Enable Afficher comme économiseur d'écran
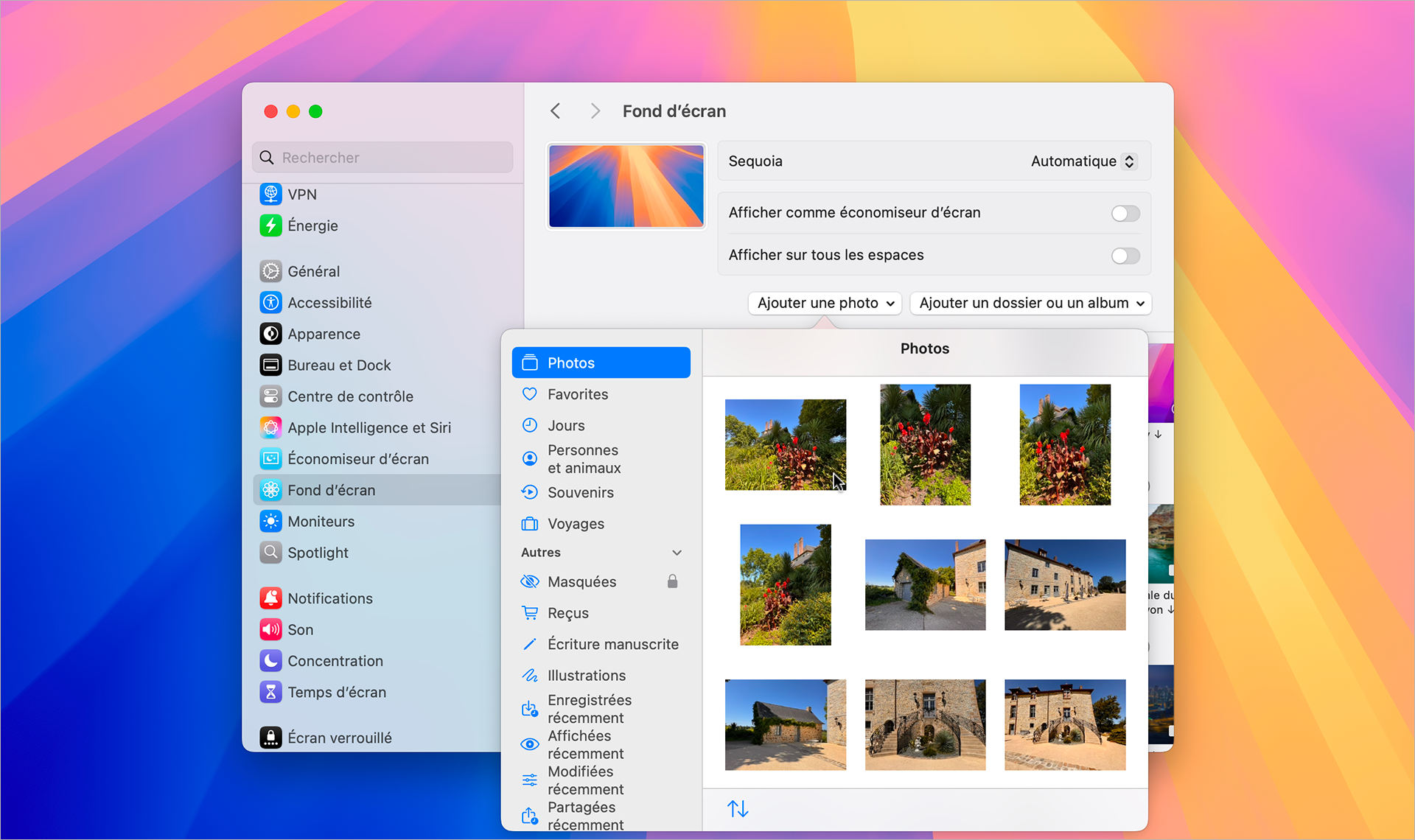Viewport: 1415px width, 840px height. (1125, 213)
